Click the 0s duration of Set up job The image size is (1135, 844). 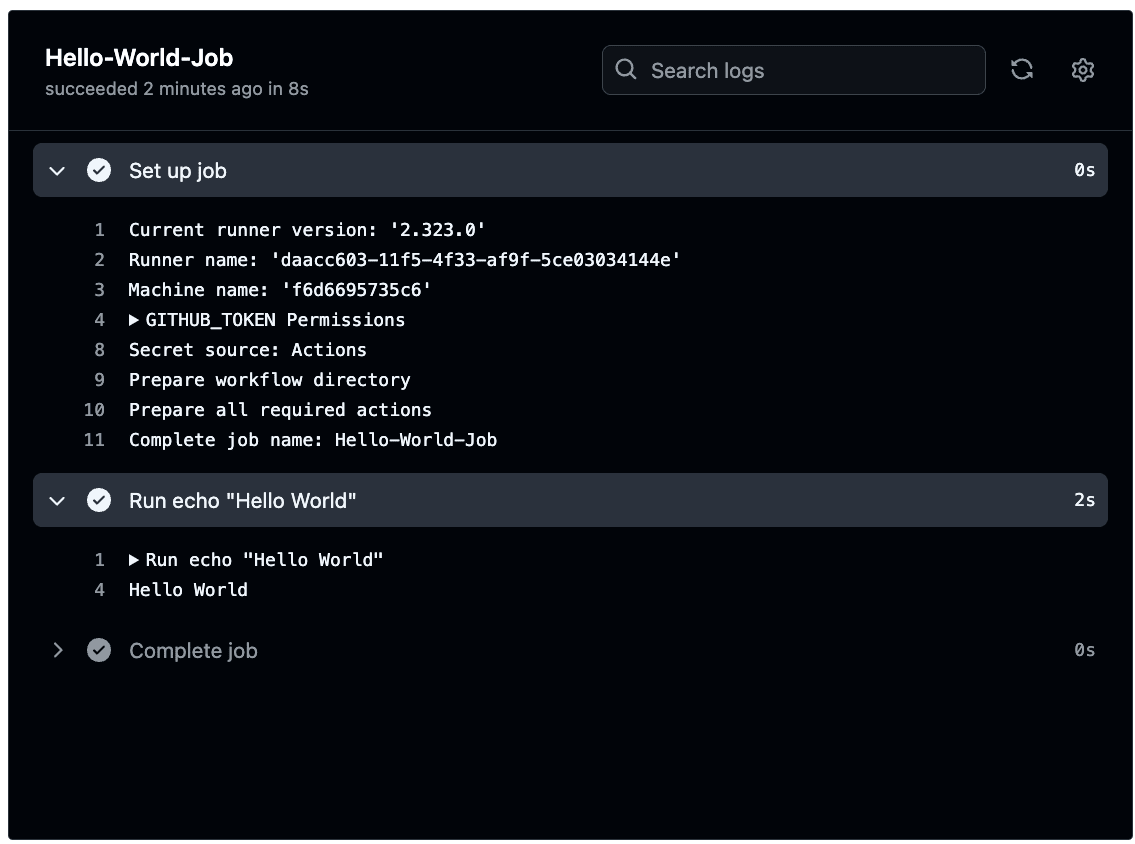point(1084,170)
